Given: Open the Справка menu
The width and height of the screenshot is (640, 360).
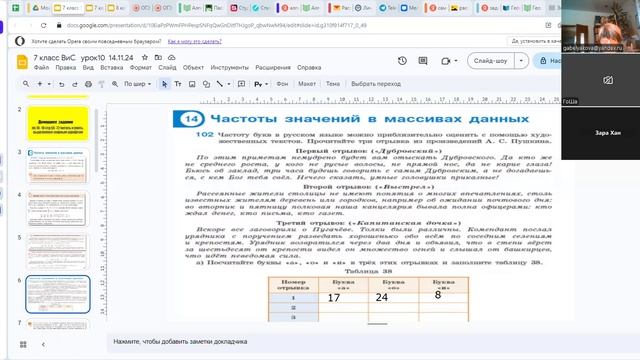Looking at the screenshot, I should (x=309, y=67).
